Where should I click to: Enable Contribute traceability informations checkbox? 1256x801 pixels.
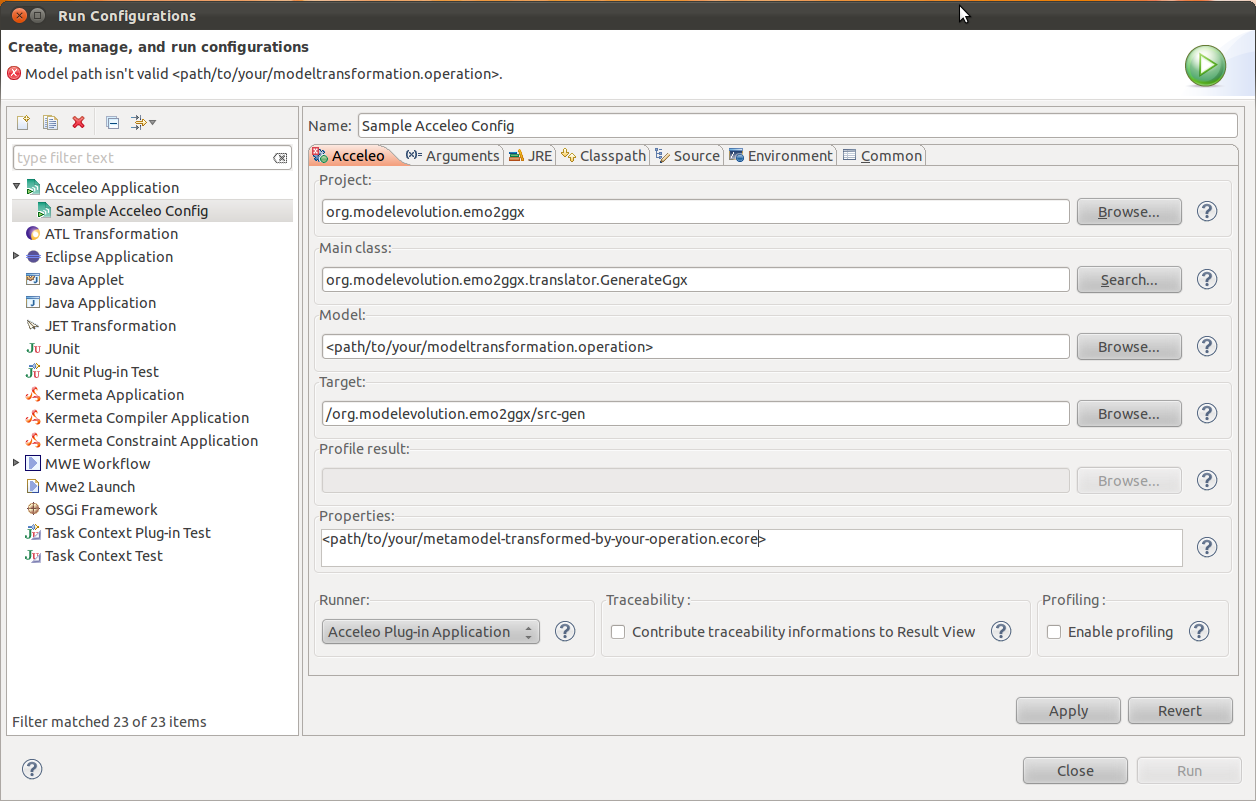(618, 632)
